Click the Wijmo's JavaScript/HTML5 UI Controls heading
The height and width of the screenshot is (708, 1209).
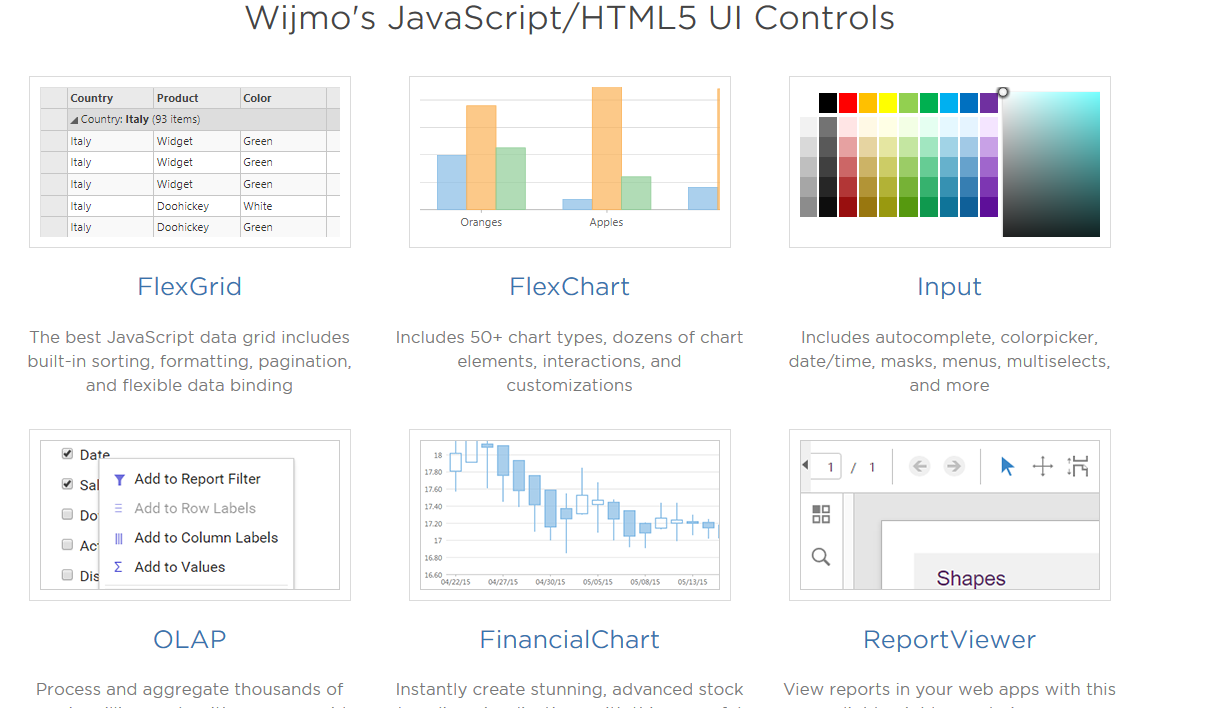pyautogui.click(x=569, y=18)
